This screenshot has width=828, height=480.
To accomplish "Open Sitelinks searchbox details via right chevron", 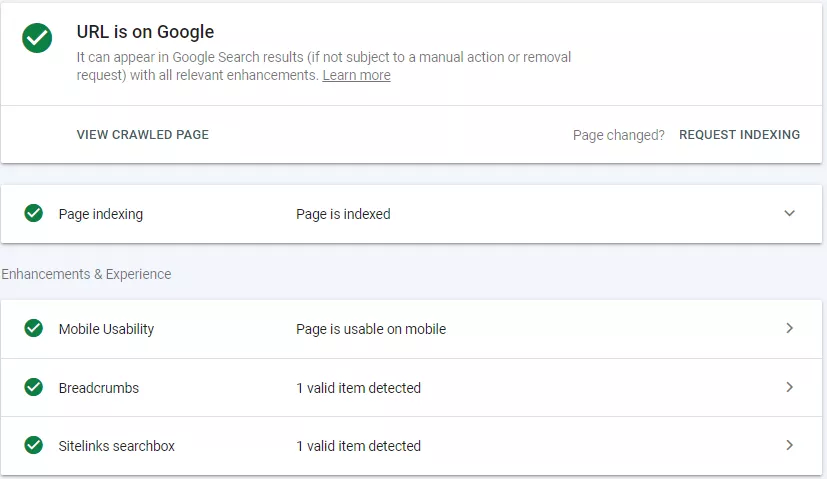I will (789, 445).
